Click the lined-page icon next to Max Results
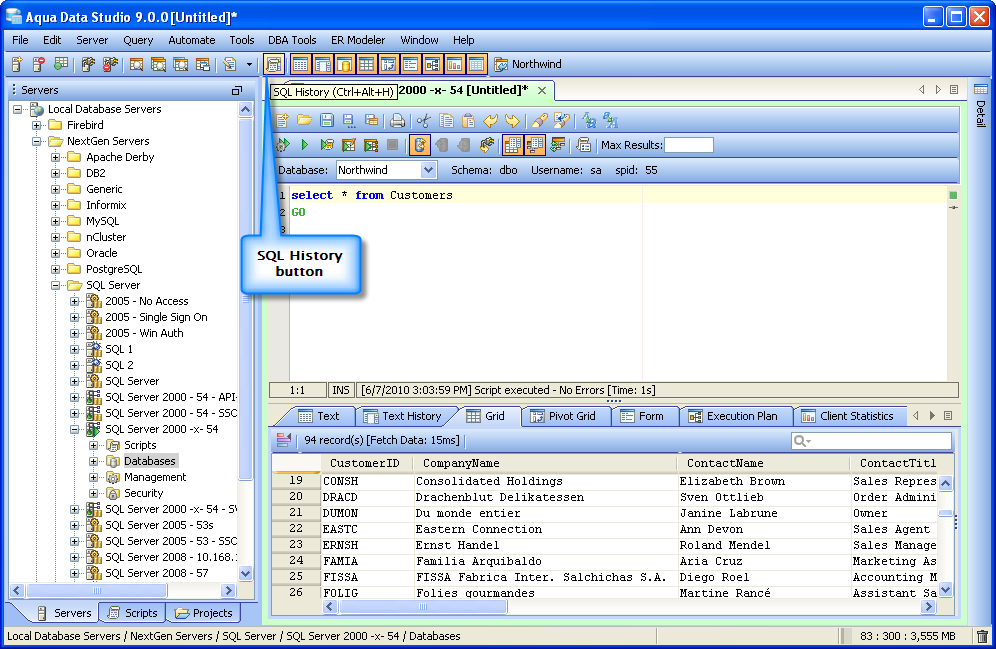This screenshot has height=649, width=996. click(583, 145)
